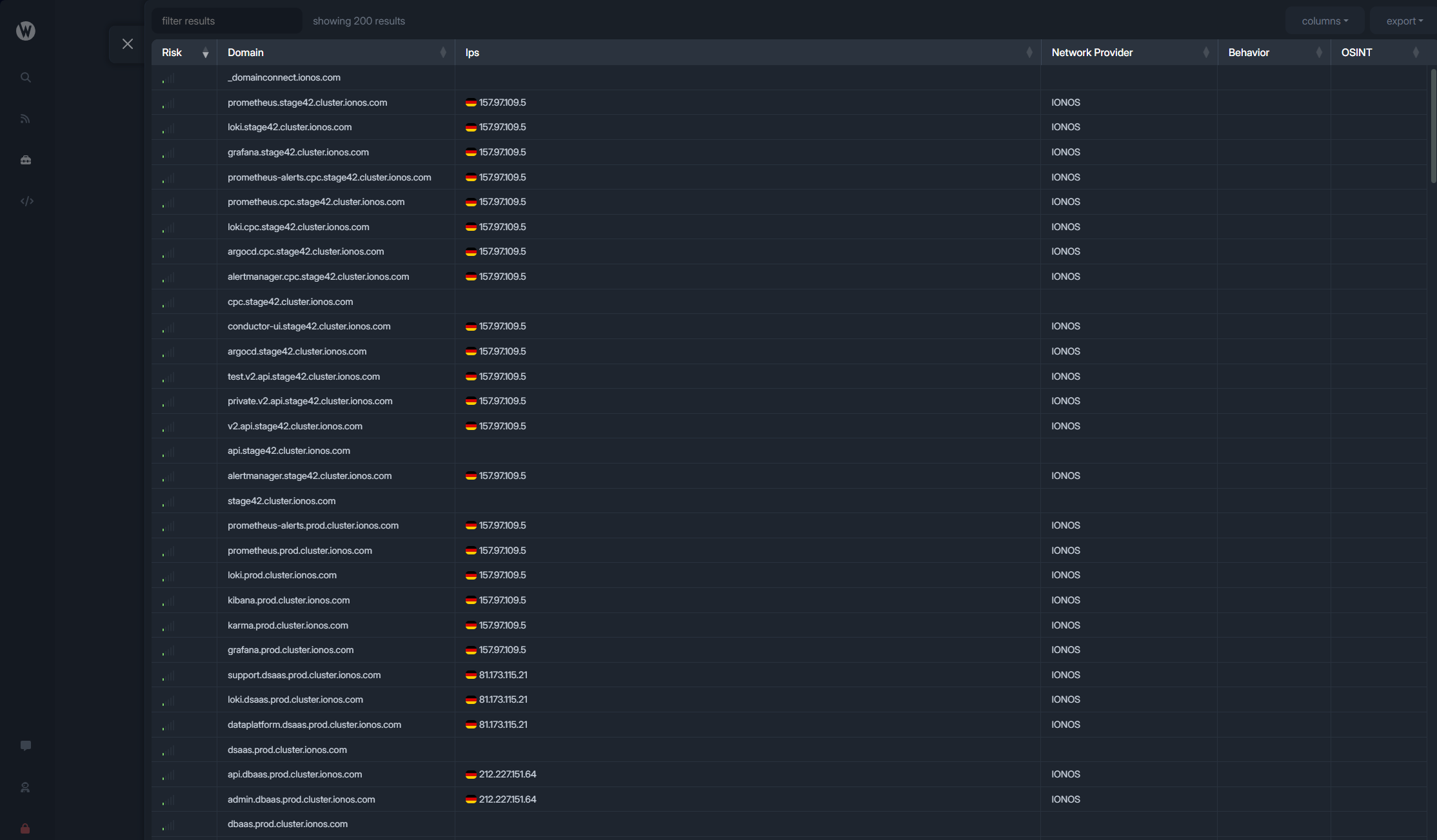Image resolution: width=1437 pixels, height=840 pixels.
Task: Select domain loki.cpc.stage42.cluster.ionos.com
Action: coord(298,227)
